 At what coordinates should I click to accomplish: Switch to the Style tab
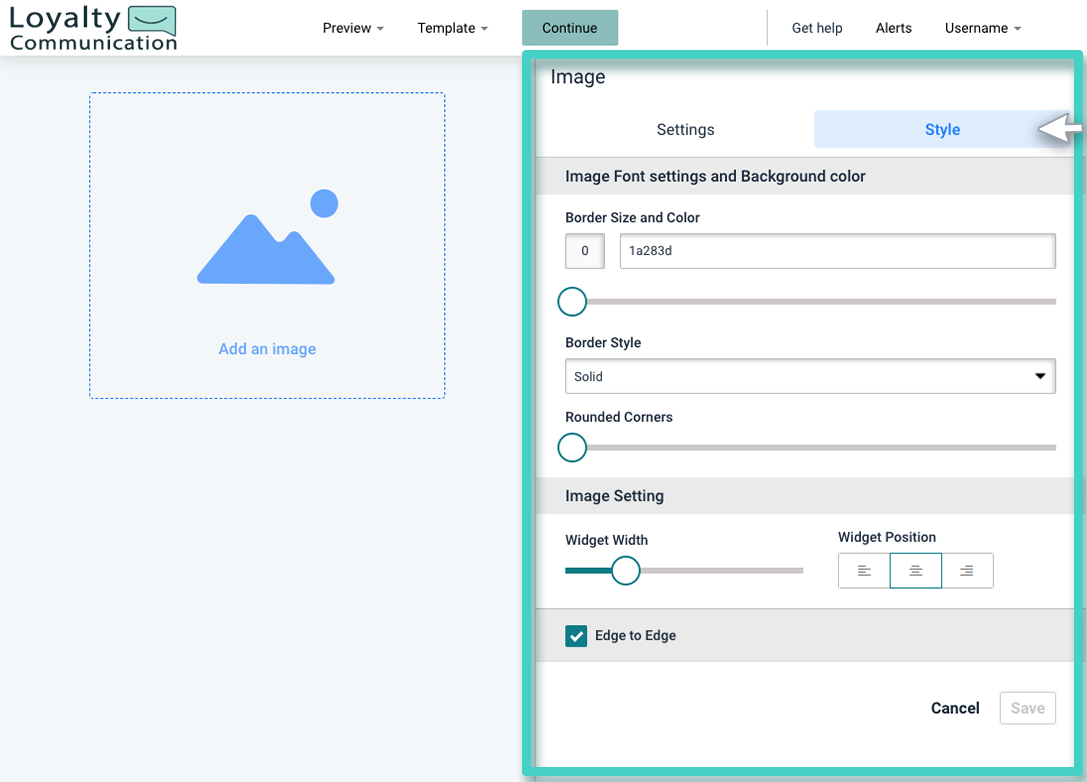coord(941,129)
